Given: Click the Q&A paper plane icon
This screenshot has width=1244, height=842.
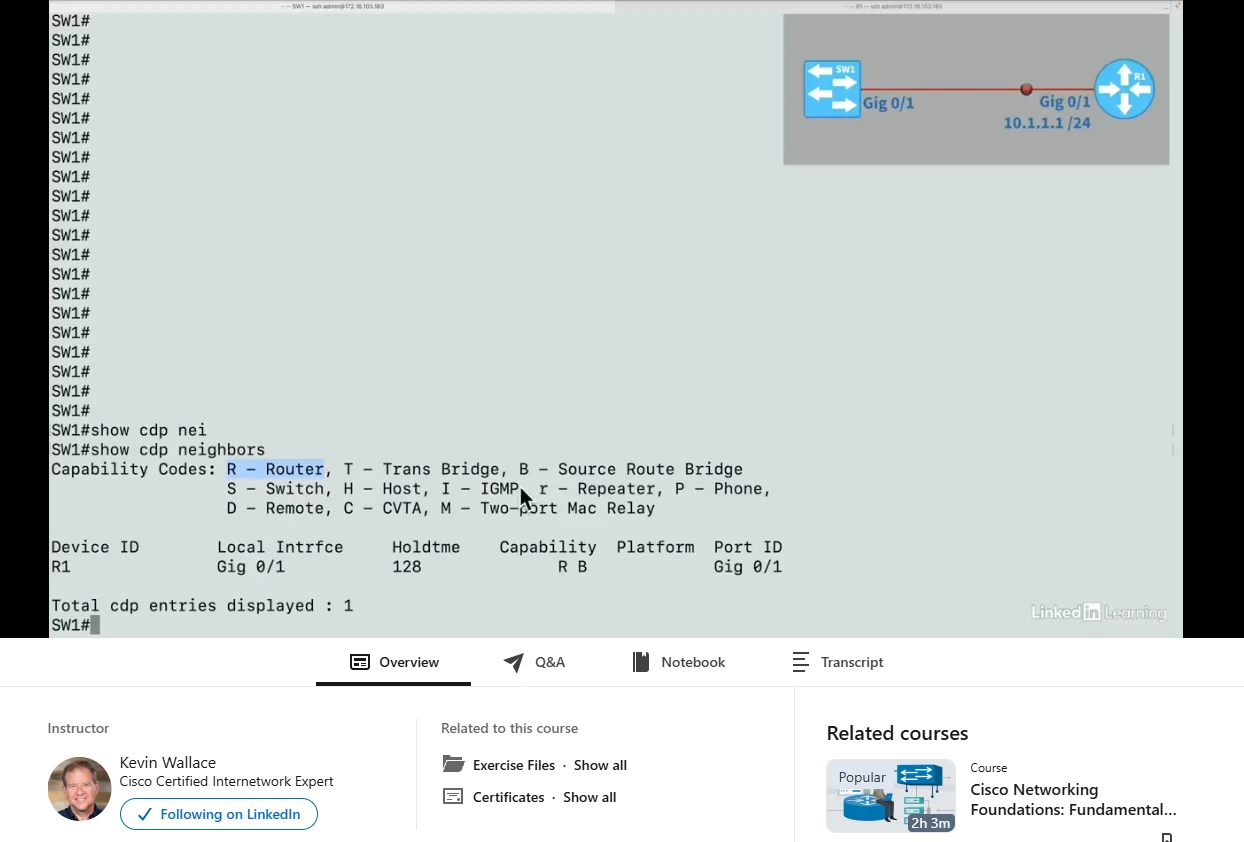Looking at the screenshot, I should (514, 662).
